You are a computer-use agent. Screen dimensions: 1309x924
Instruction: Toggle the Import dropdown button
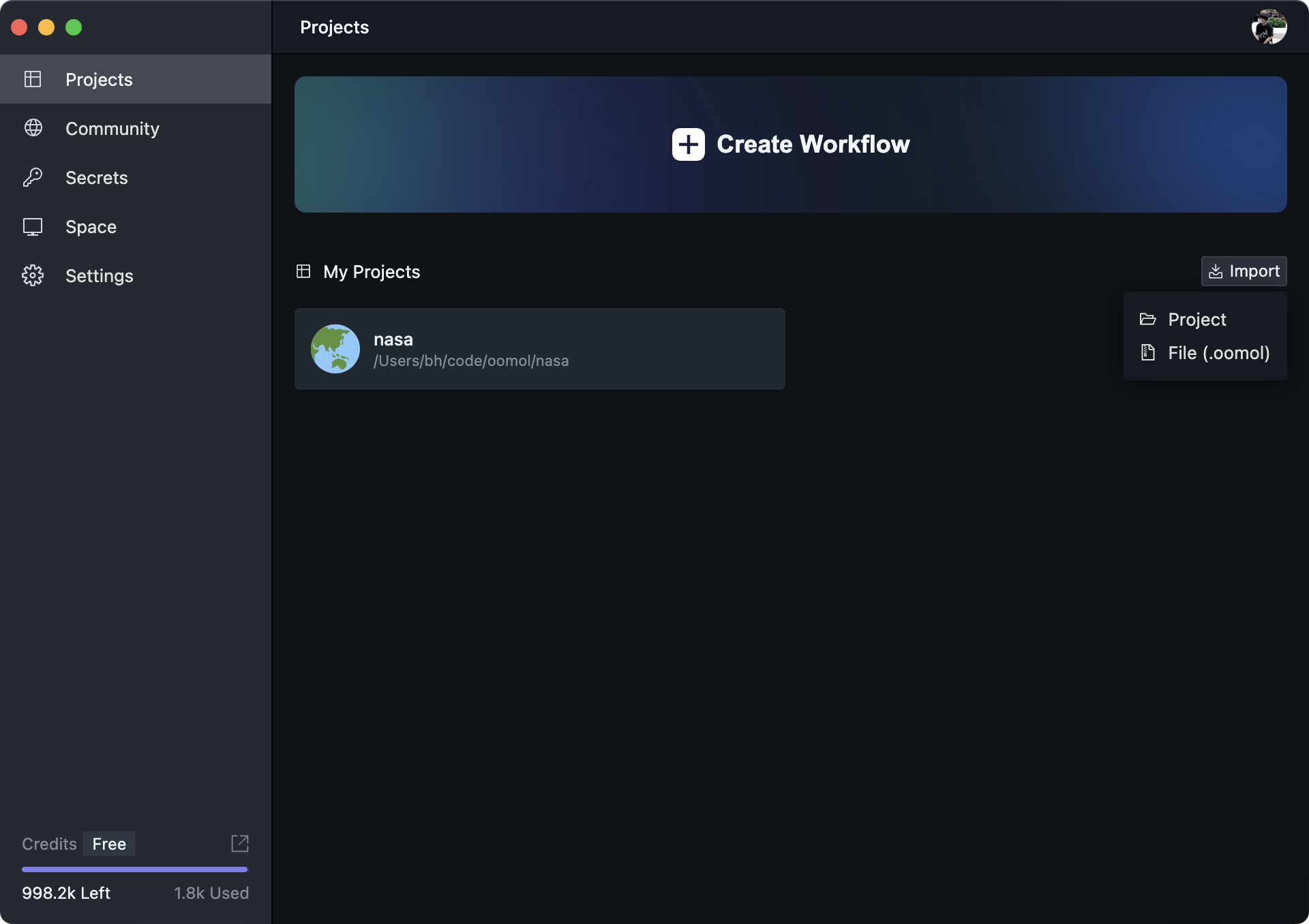1244,271
